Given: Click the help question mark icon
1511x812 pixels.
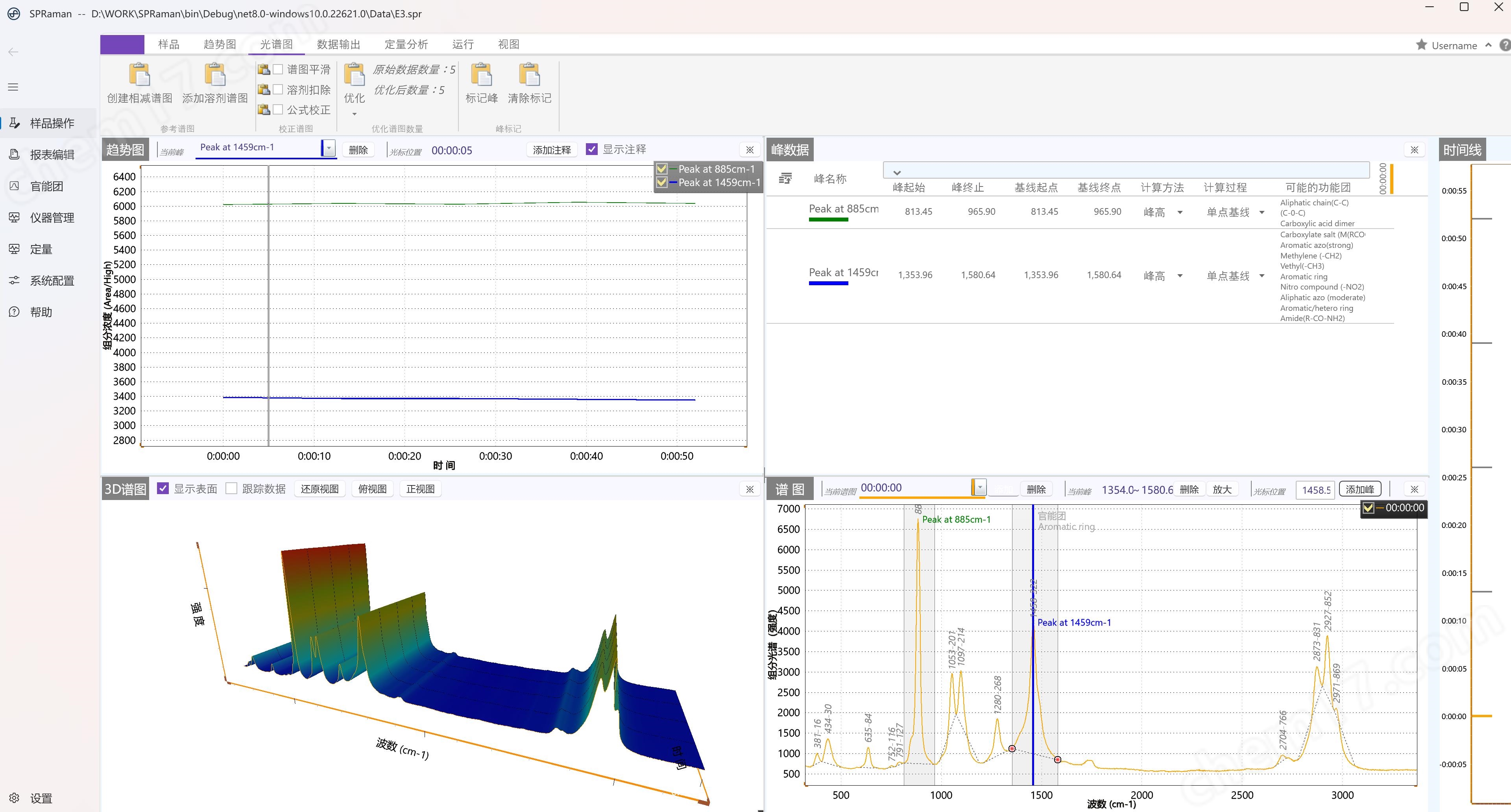Looking at the screenshot, I should point(1505,45).
